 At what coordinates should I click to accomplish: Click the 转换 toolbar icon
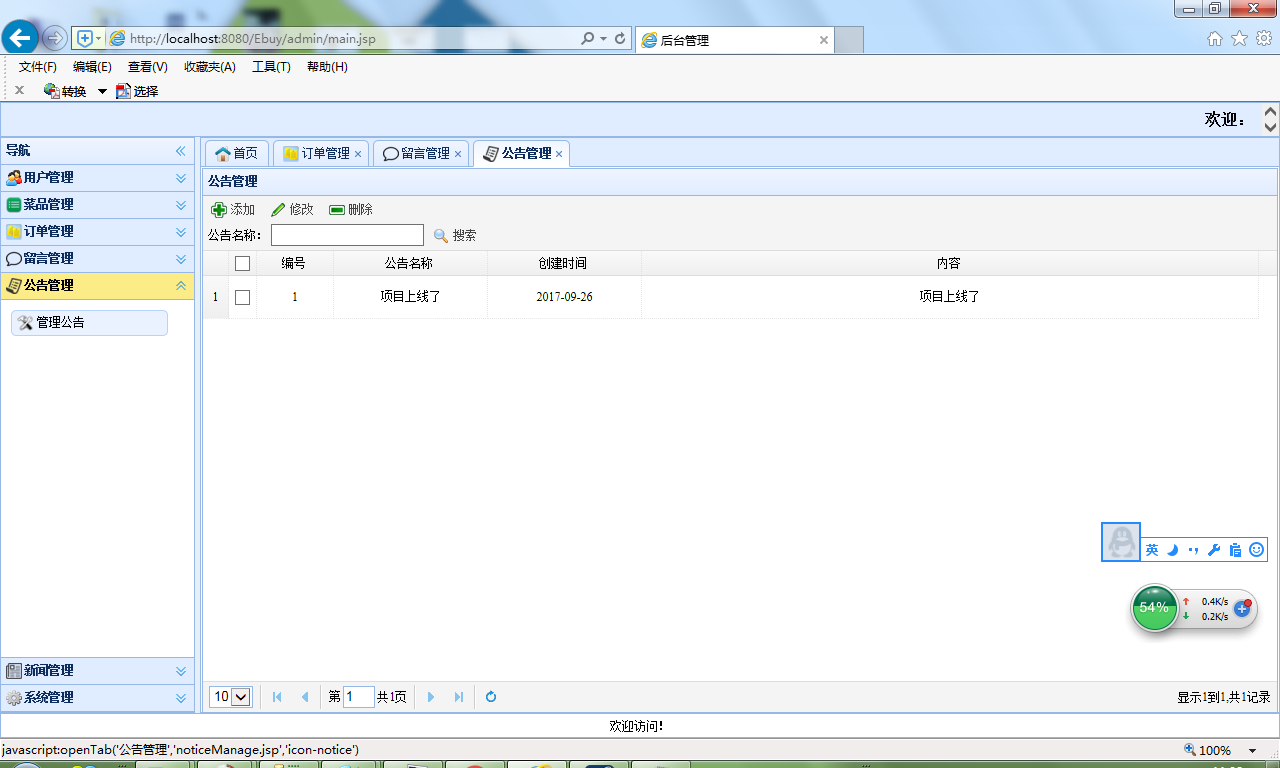[x=52, y=91]
